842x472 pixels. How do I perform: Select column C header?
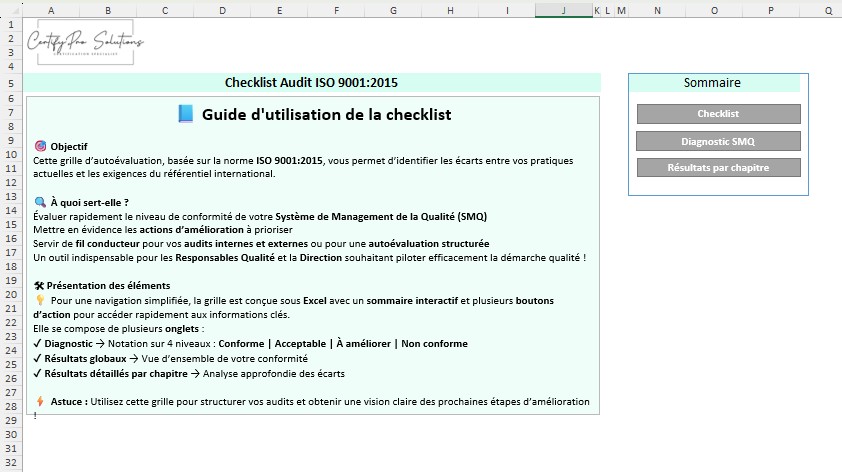[165, 10]
